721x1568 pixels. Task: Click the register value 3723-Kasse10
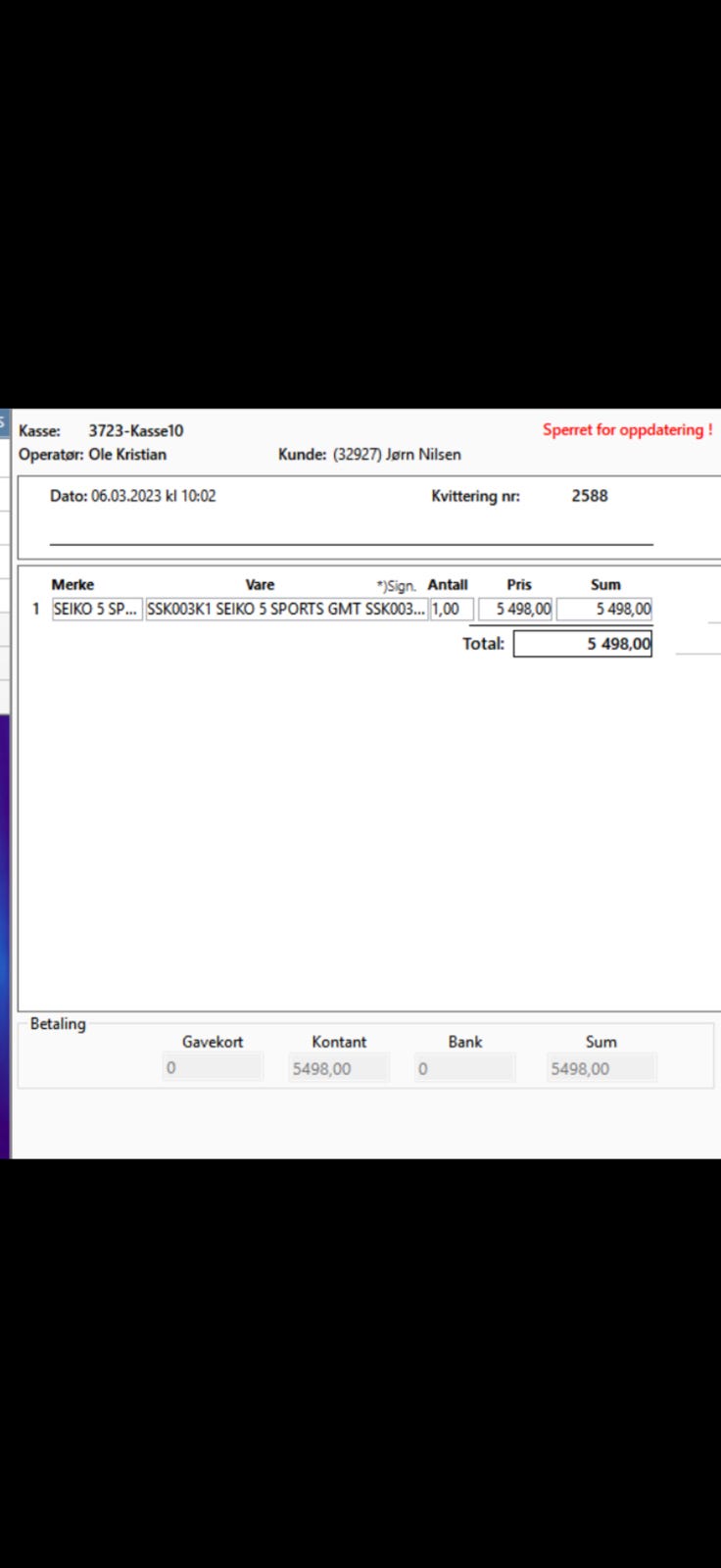point(136,430)
